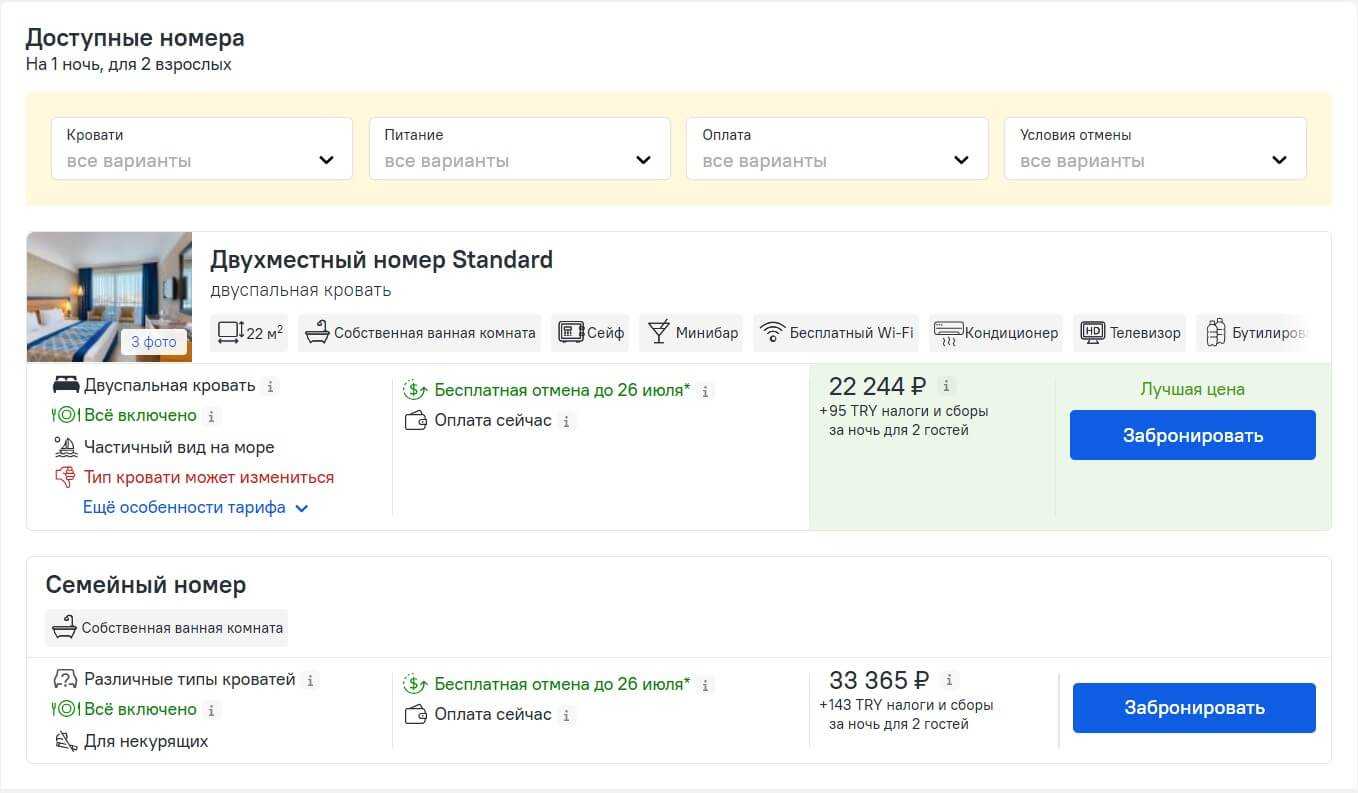This screenshot has width=1358, height=793.
Task: Open the Кровати filter dropdown
Action: (x=201, y=149)
